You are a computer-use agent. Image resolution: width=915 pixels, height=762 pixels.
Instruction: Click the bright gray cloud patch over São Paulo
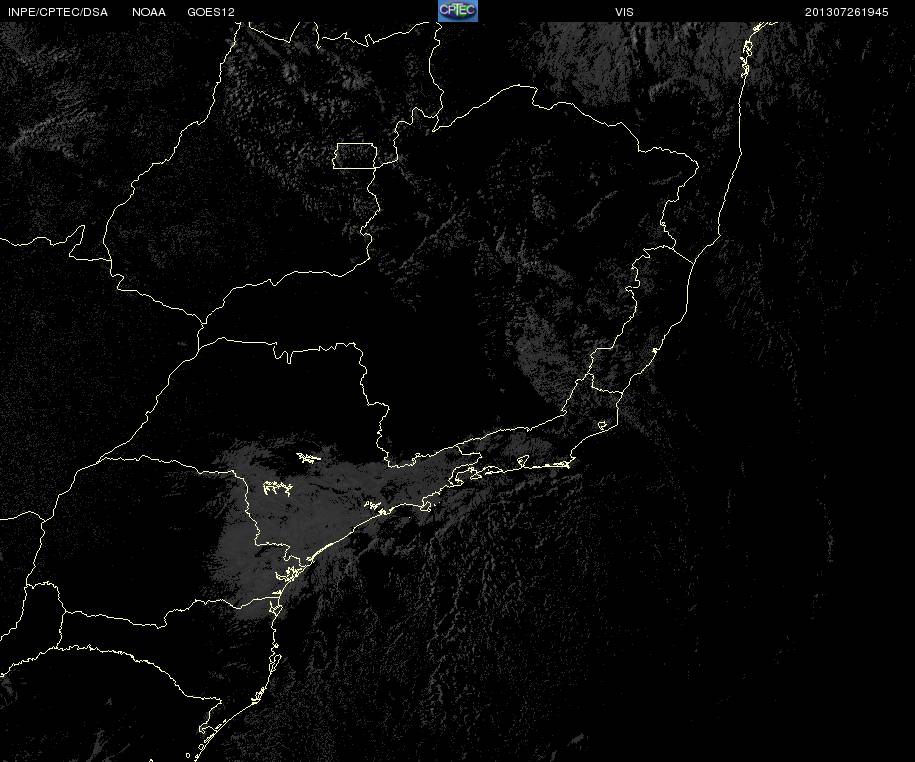pos(303,513)
